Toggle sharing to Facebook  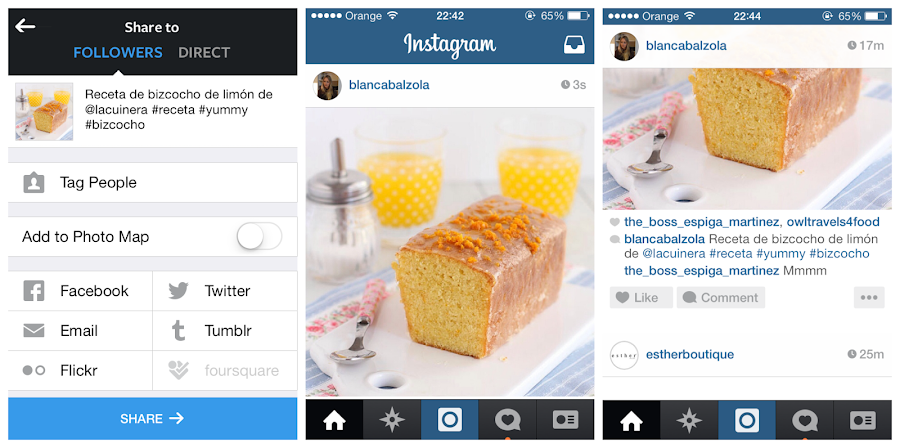80,291
